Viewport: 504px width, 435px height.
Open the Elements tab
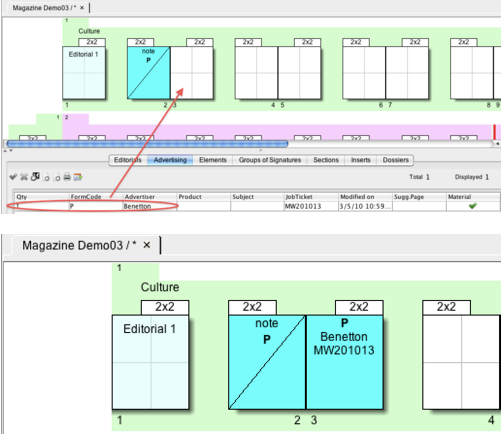[x=213, y=160]
